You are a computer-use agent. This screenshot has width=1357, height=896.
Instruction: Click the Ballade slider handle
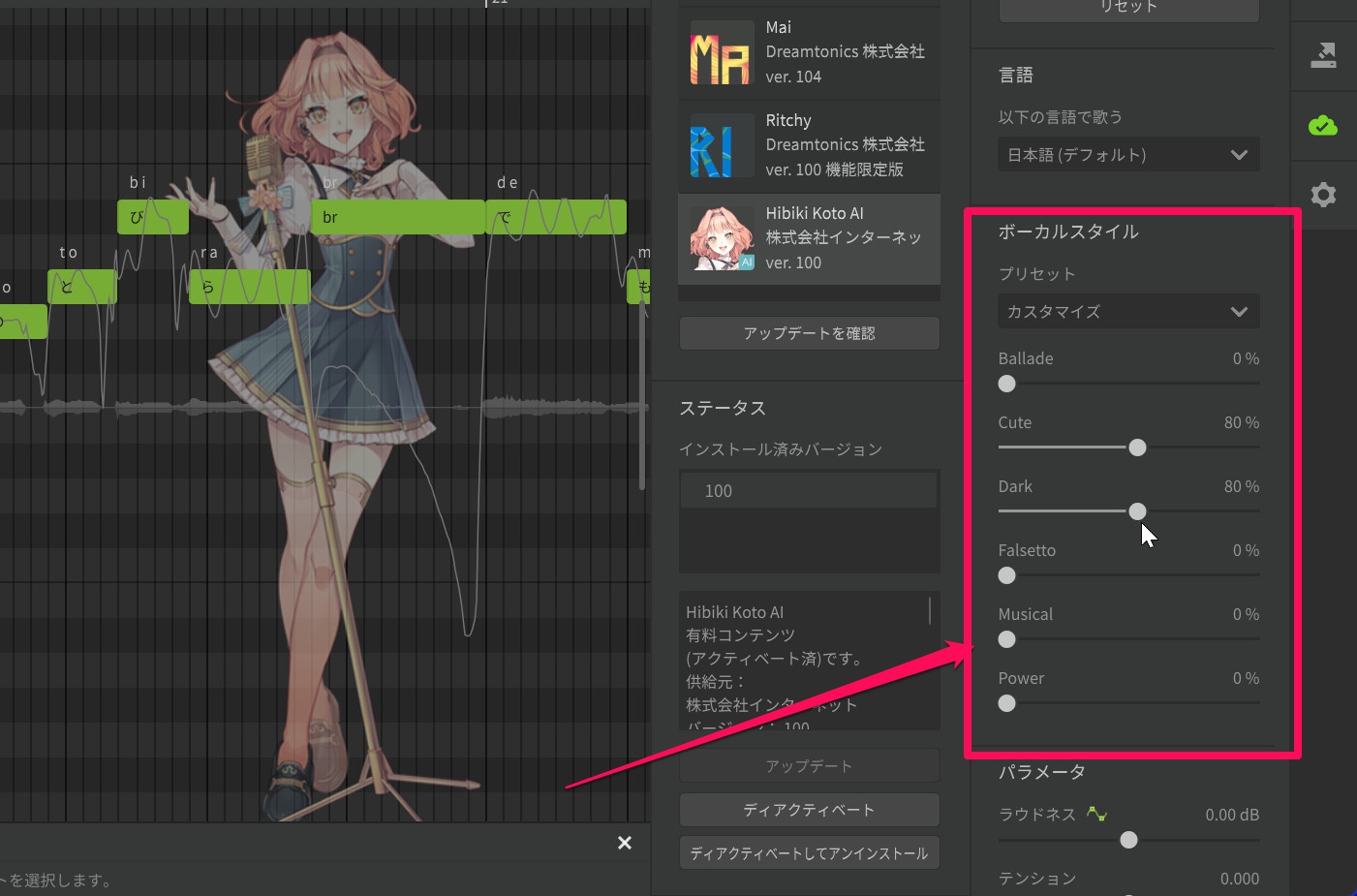pos(1007,384)
